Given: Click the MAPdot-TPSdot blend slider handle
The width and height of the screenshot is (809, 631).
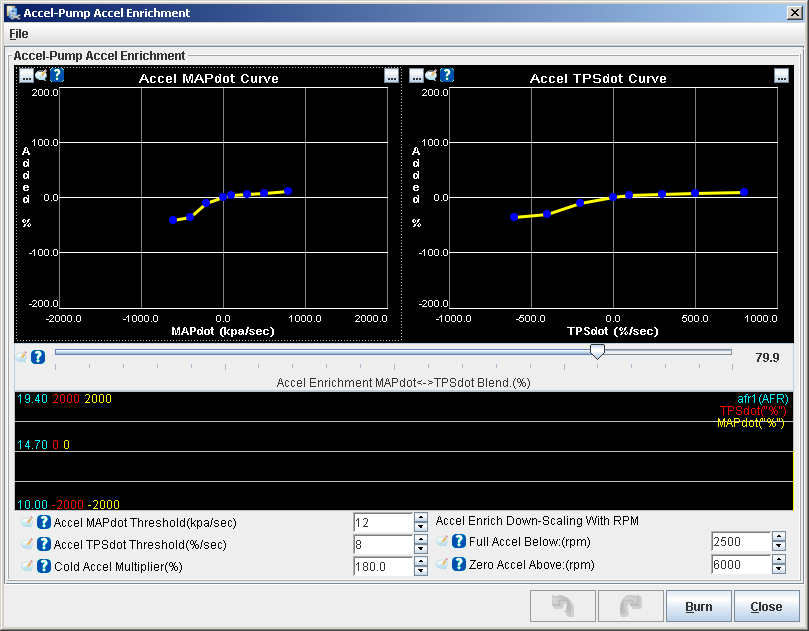Looking at the screenshot, I should pyautogui.click(x=597, y=351).
